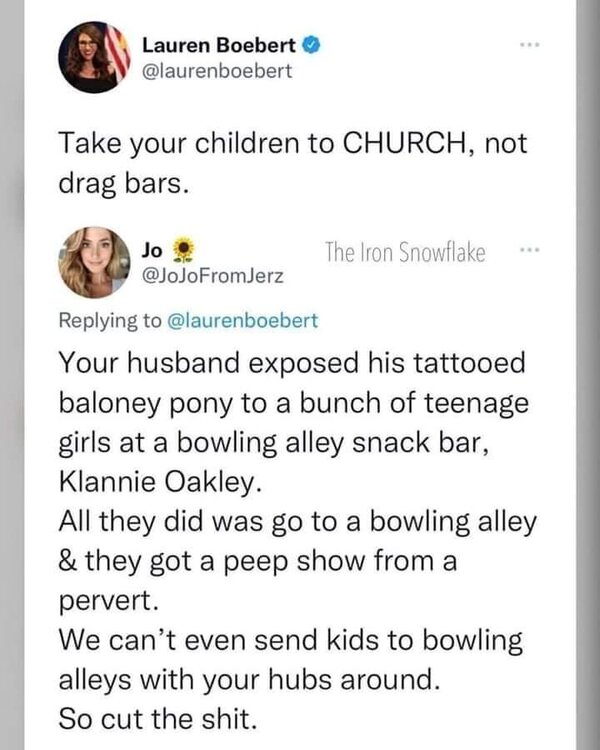The width and height of the screenshot is (600, 750).
Task: Open the @JoJoFromJerz handle
Action: point(214,276)
